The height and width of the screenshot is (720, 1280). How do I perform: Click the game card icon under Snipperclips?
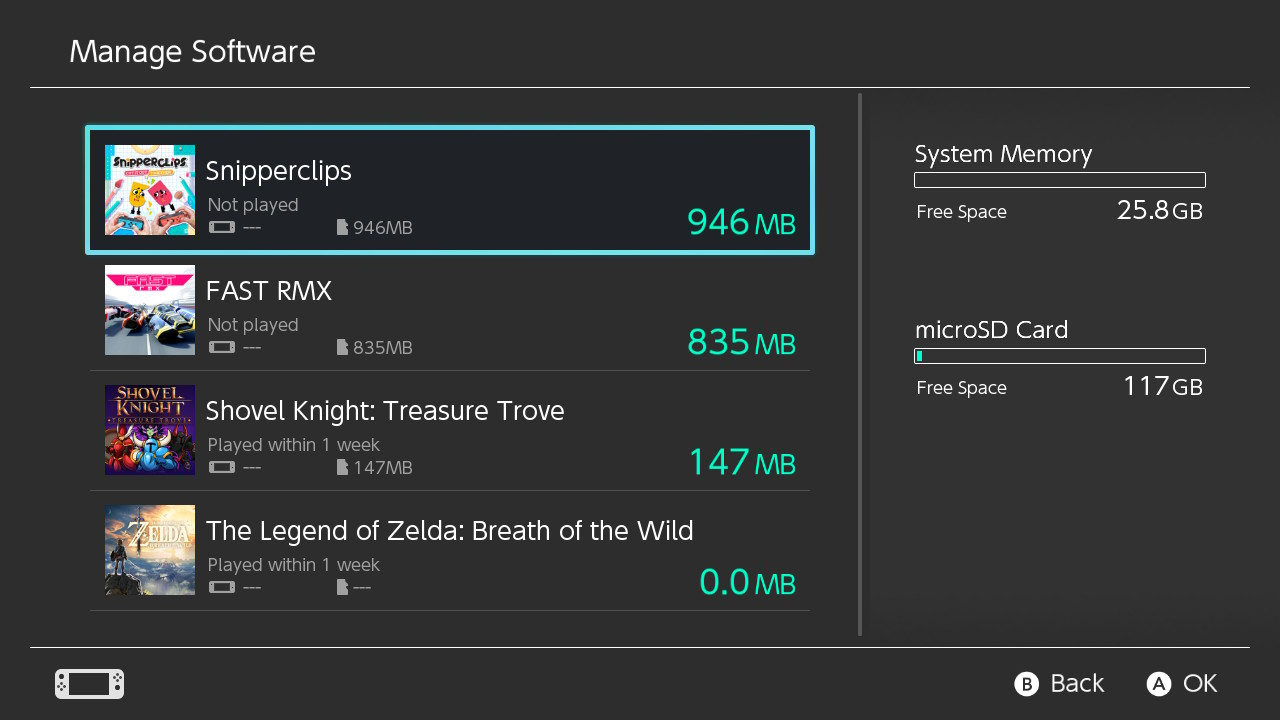click(221, 227)
